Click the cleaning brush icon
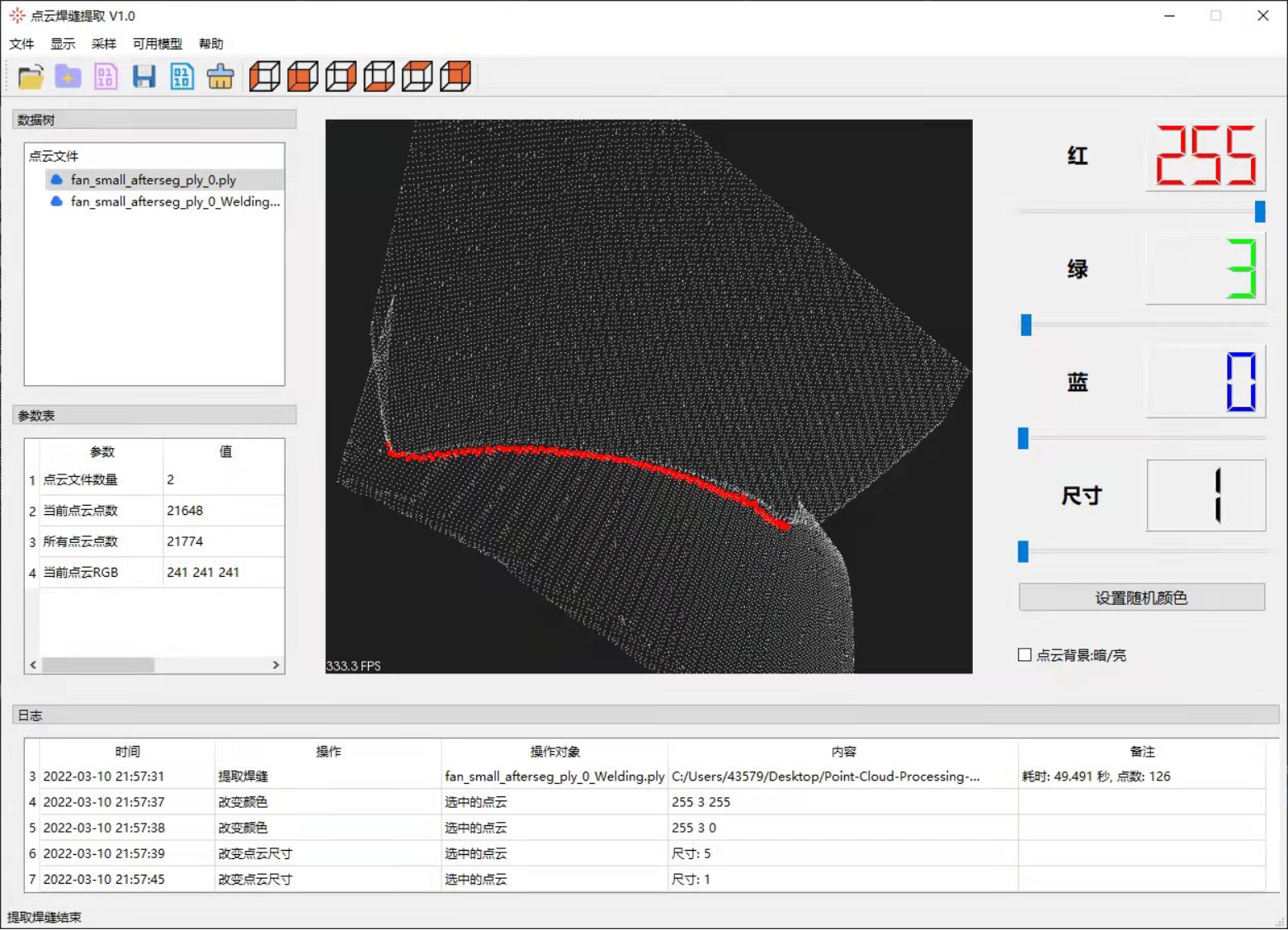 click(219, 77)
